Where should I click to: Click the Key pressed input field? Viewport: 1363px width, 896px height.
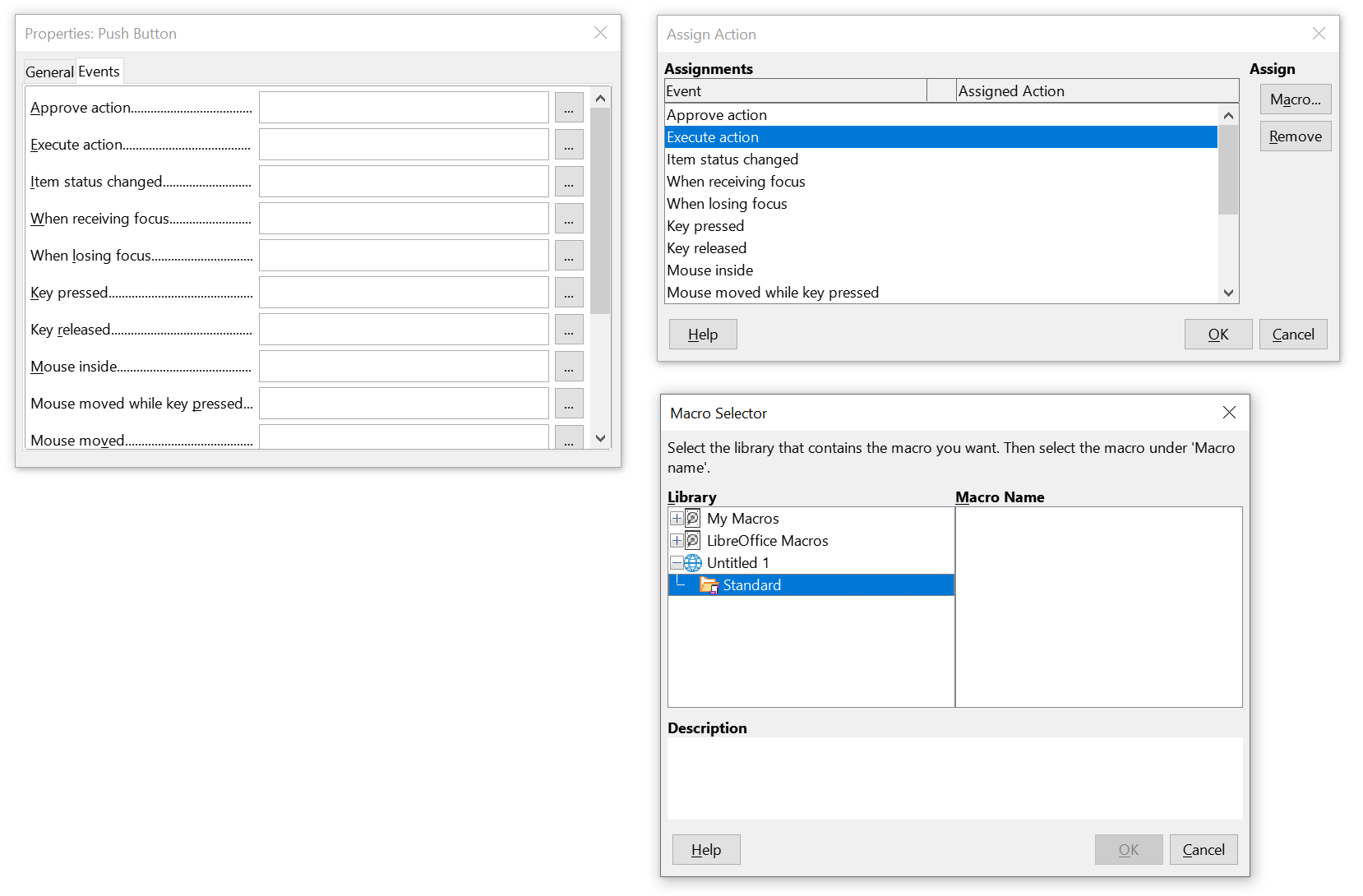pos(404,293)
